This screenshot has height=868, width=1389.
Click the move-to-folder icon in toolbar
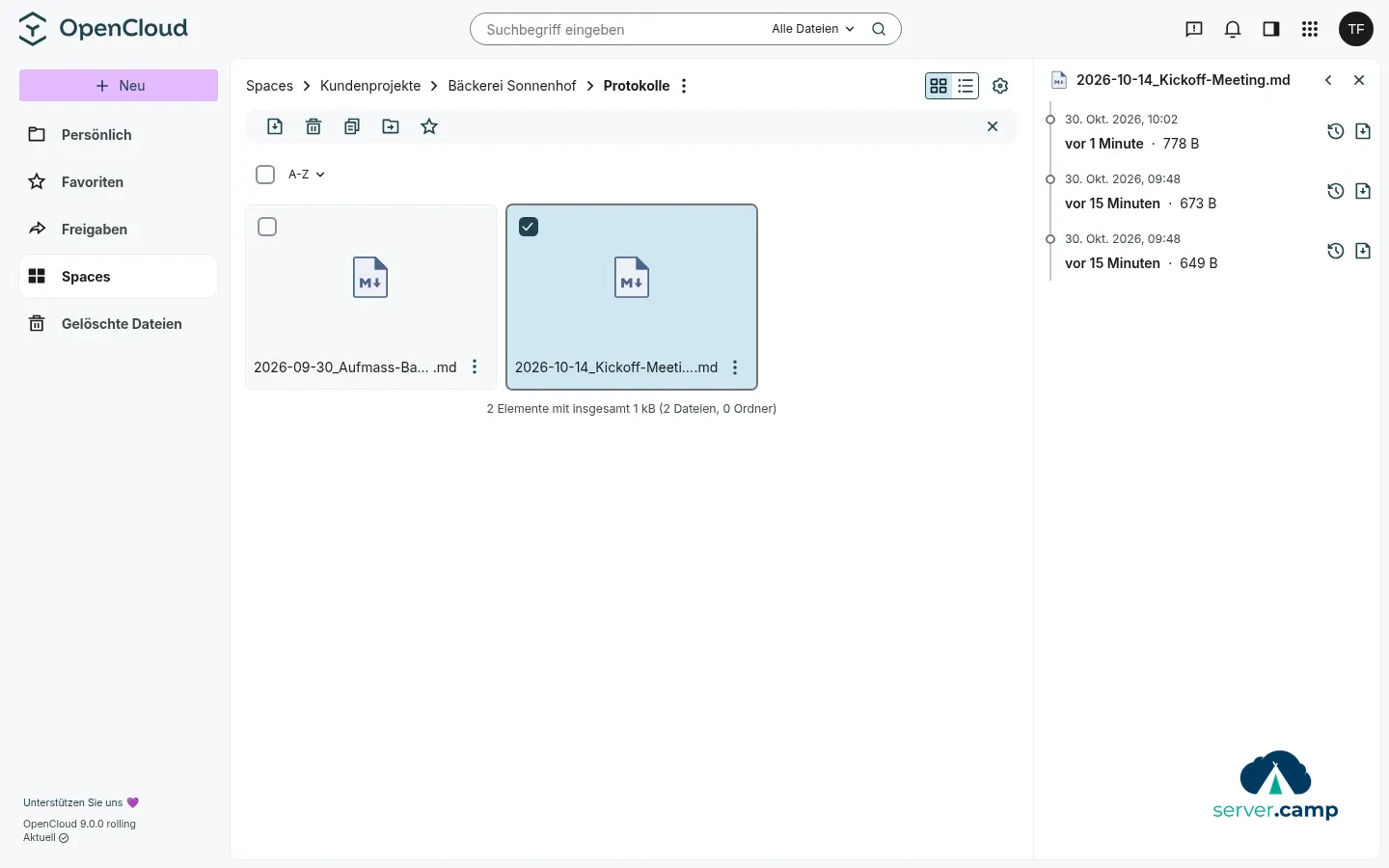(391, 126)
